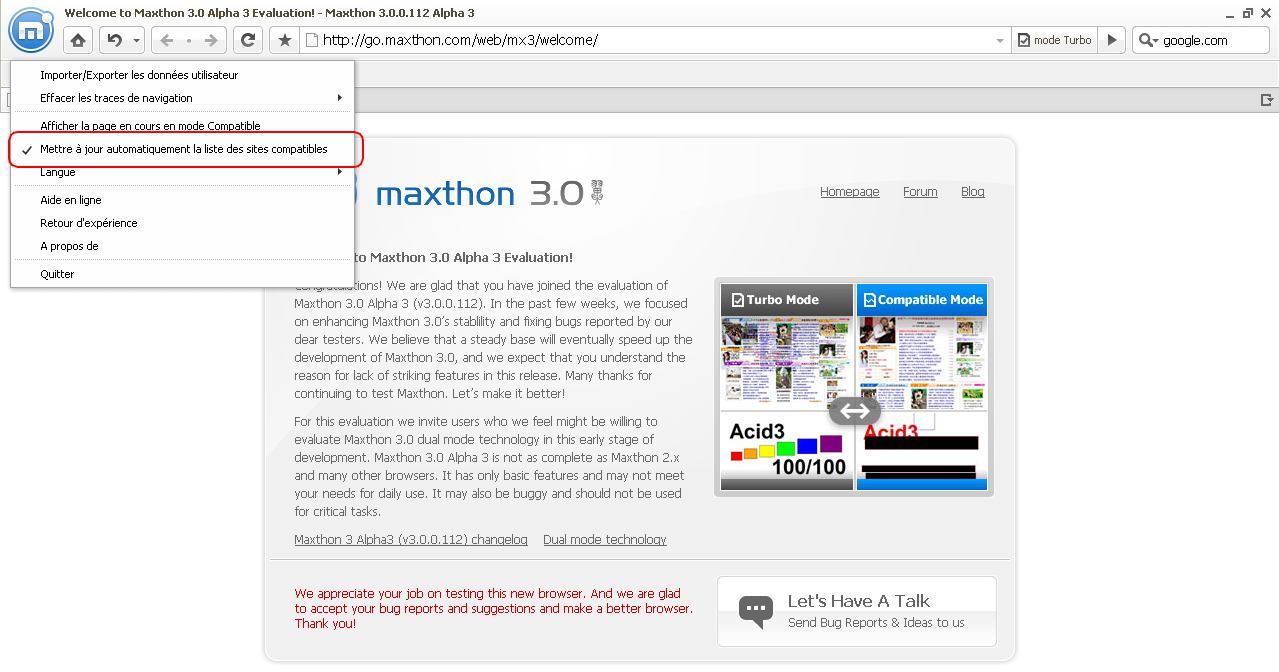The height and width of the screenshot is (672, 1279).
Task: Click the 'Send Bug Reports & Ideas to us' text
Action: pos(876,623)
